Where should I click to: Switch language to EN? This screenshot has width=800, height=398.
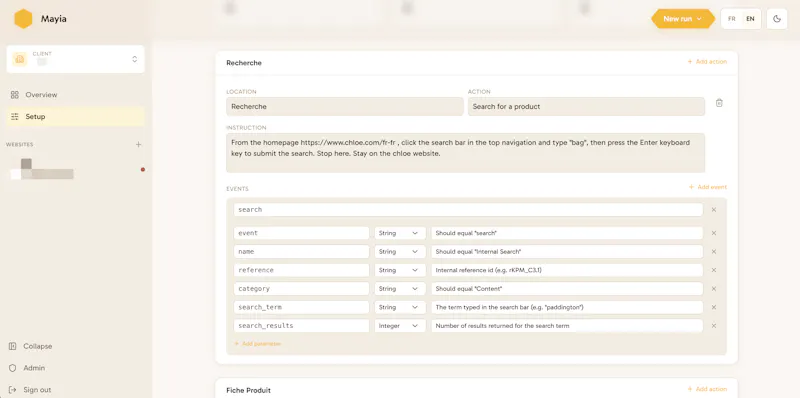click(750, 19)
